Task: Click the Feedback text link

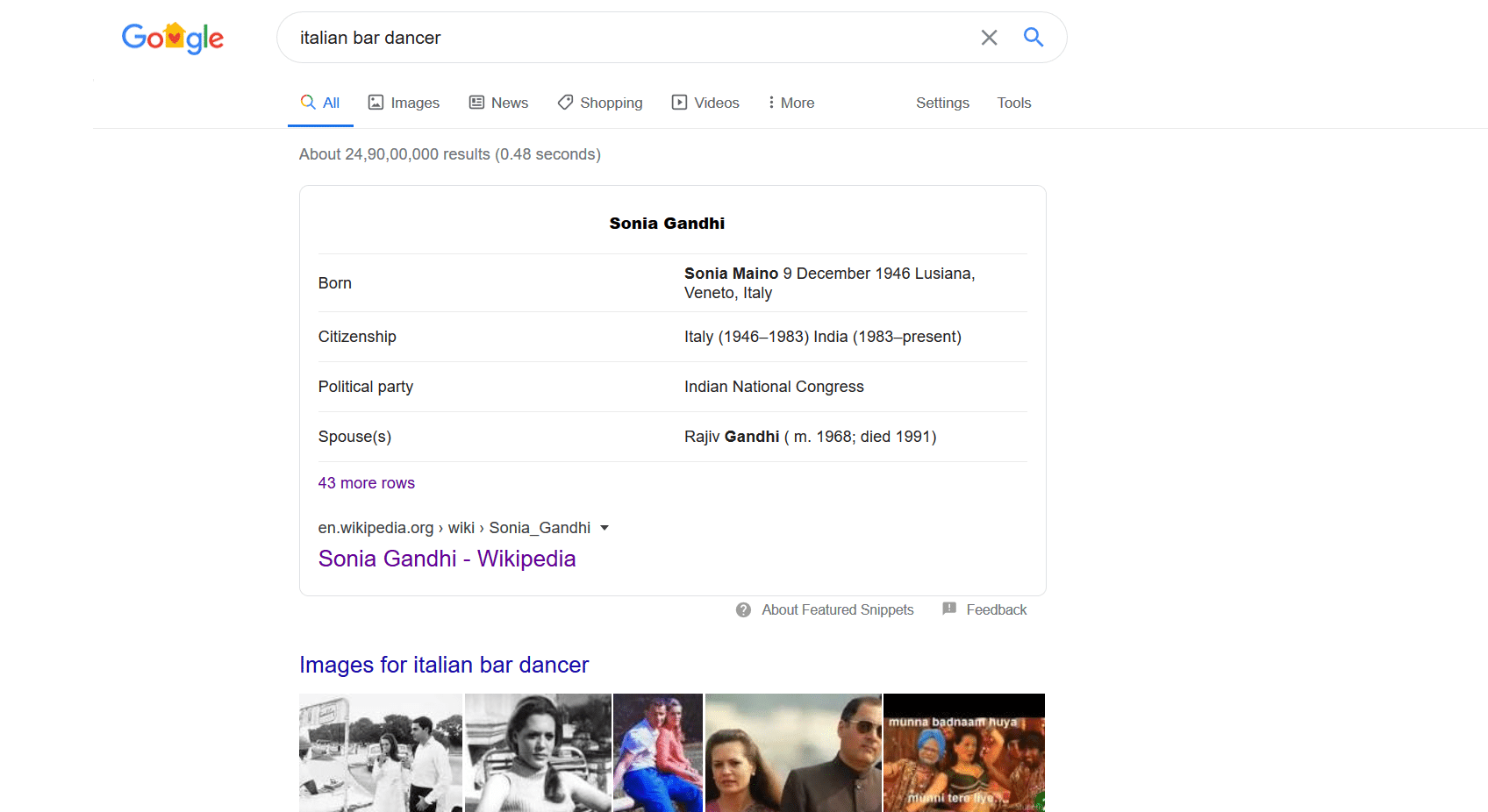Action: point(996,609)
